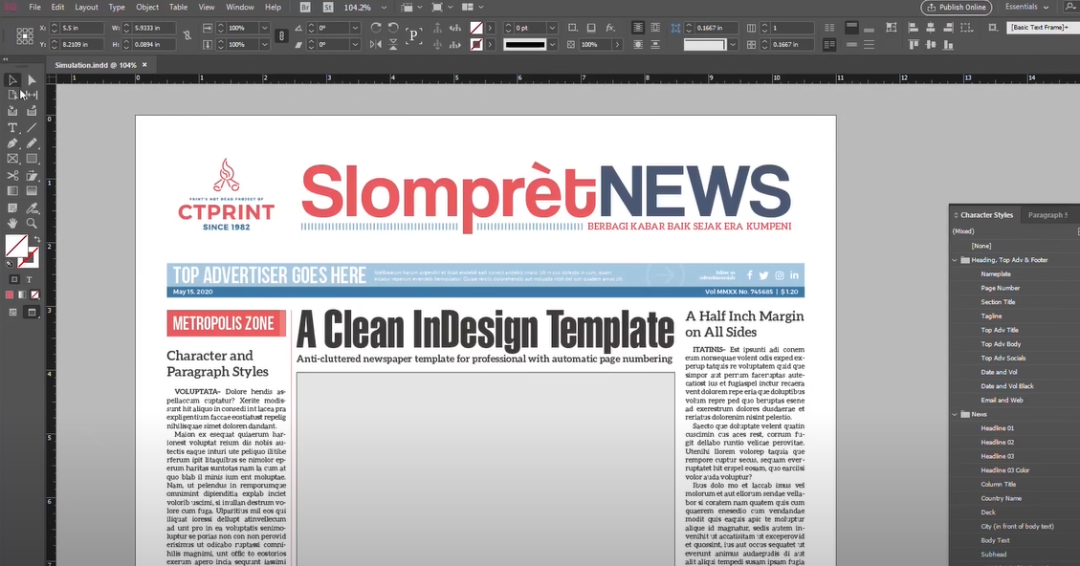The height and width of the screenshot is (566, 1080).
Task: Select the Pencil tool
Action: click(32, 143)
